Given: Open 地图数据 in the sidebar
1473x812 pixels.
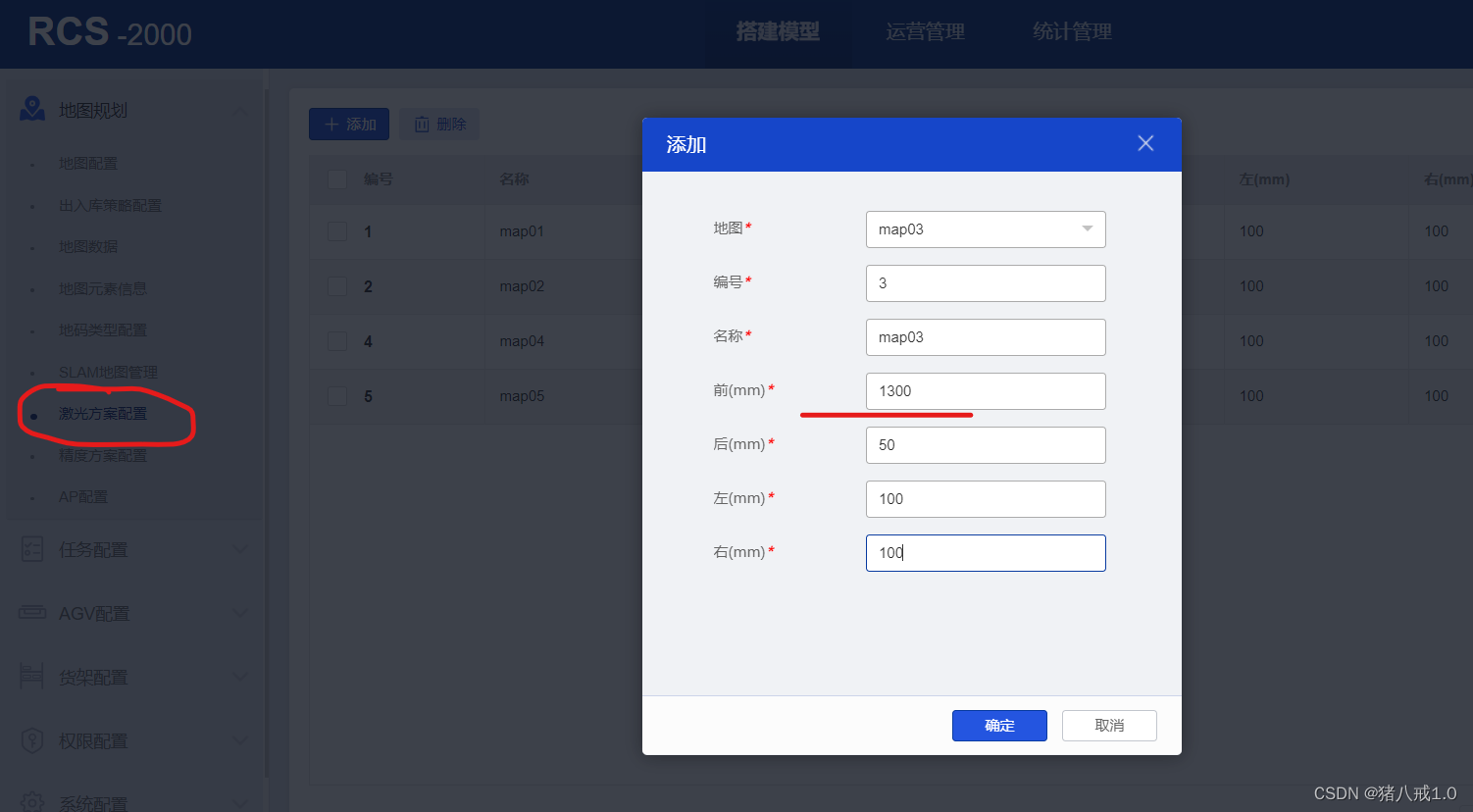Looking at the screenshot, I should [x=88, y=247].
